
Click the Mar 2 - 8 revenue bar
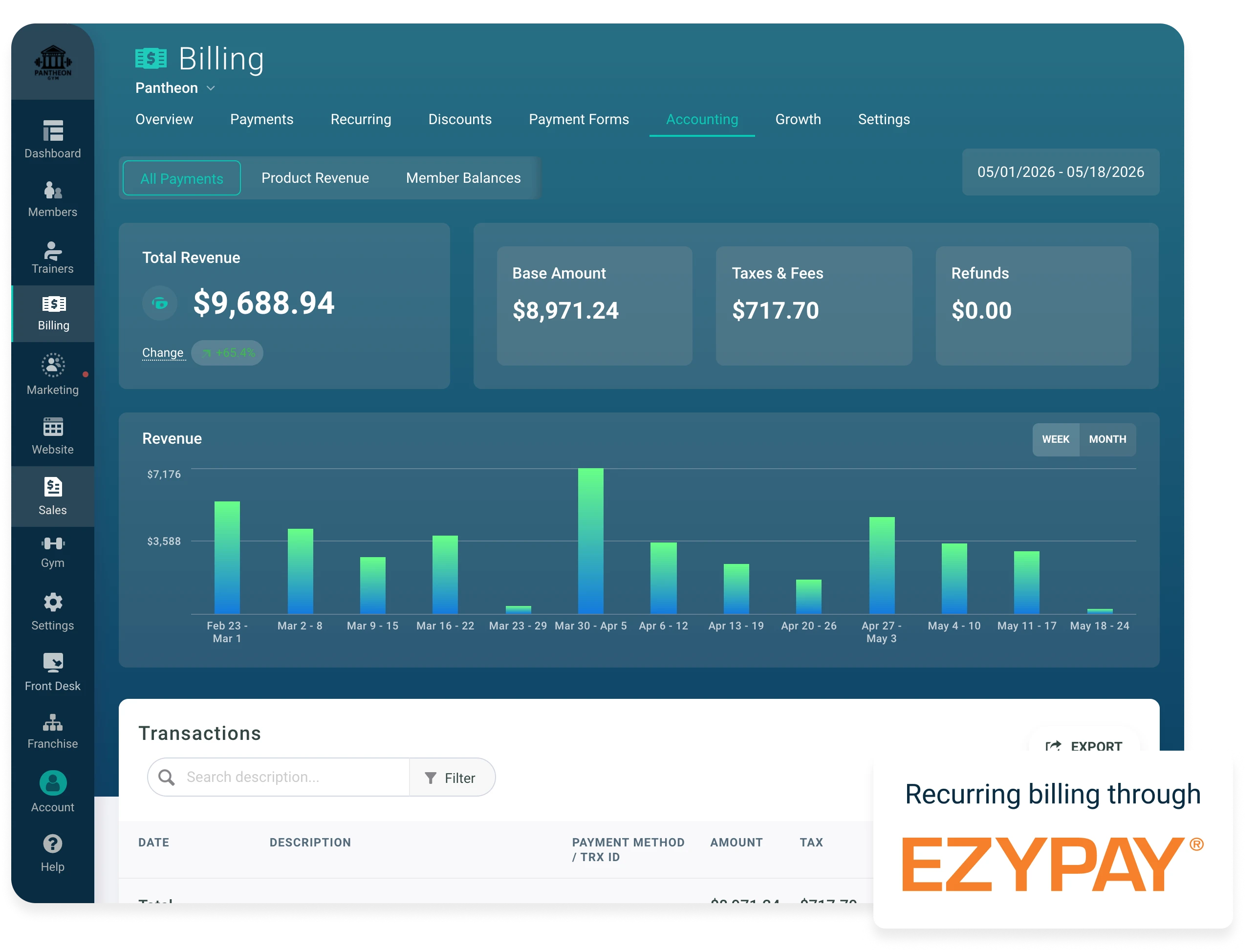(x=300, y=571)
